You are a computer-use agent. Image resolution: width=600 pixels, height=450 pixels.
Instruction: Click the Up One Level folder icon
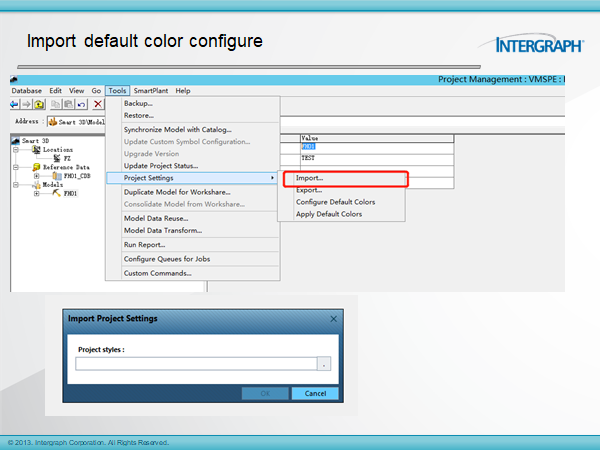(x=39, y=104)
